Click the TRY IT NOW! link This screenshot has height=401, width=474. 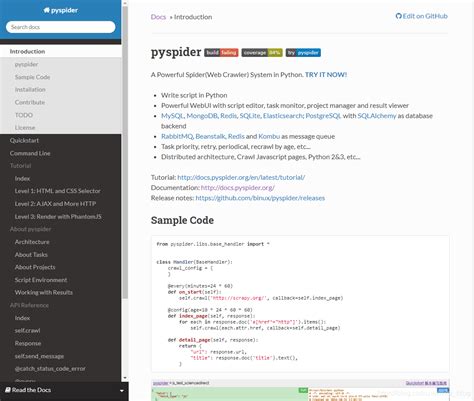point(326,75)
